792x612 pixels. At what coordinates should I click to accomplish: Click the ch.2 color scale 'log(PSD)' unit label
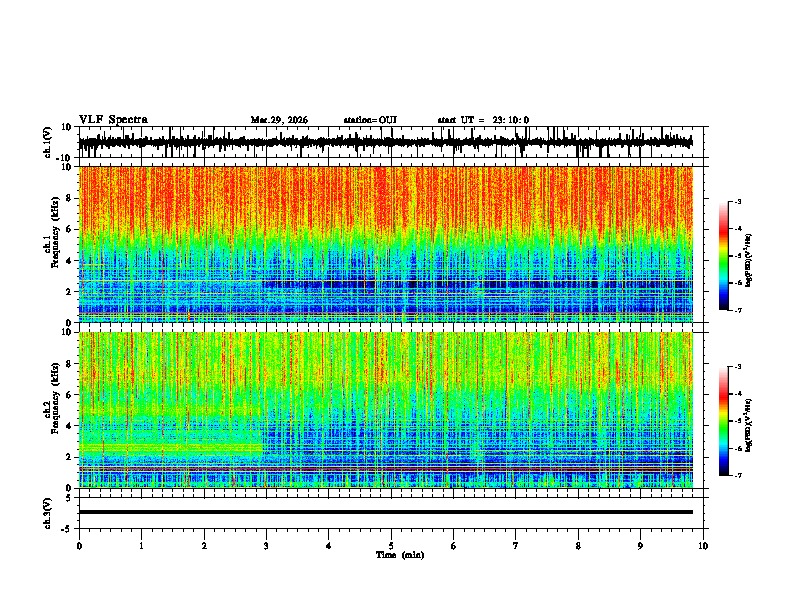(x=749, y=425)
